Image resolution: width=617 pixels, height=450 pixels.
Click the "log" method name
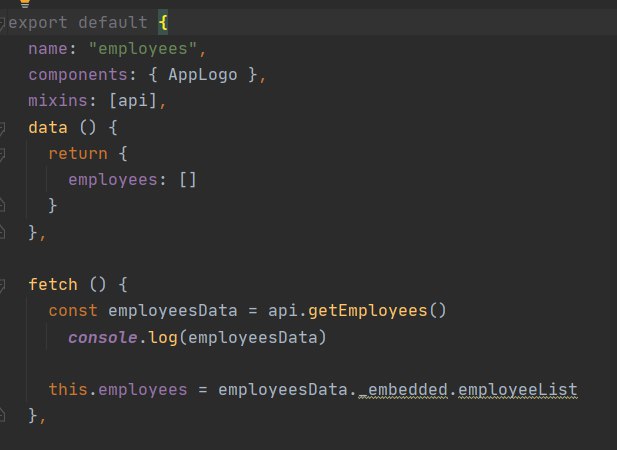click(163, 338)
